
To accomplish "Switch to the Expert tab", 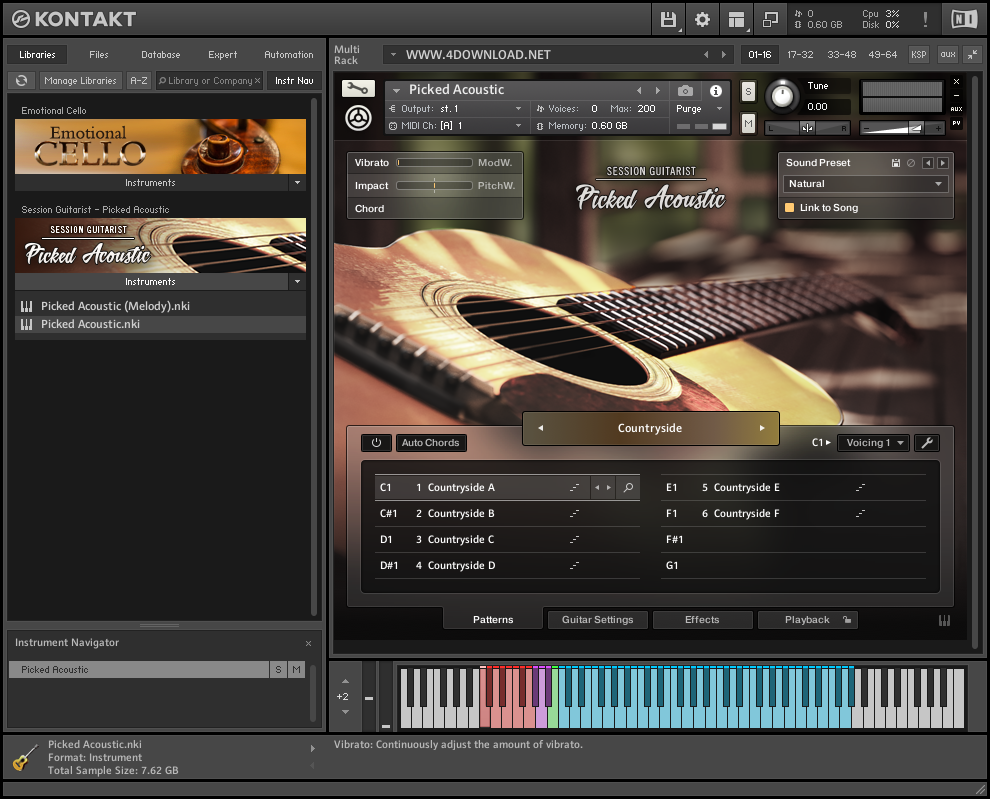I will click(x=223, y=55).
